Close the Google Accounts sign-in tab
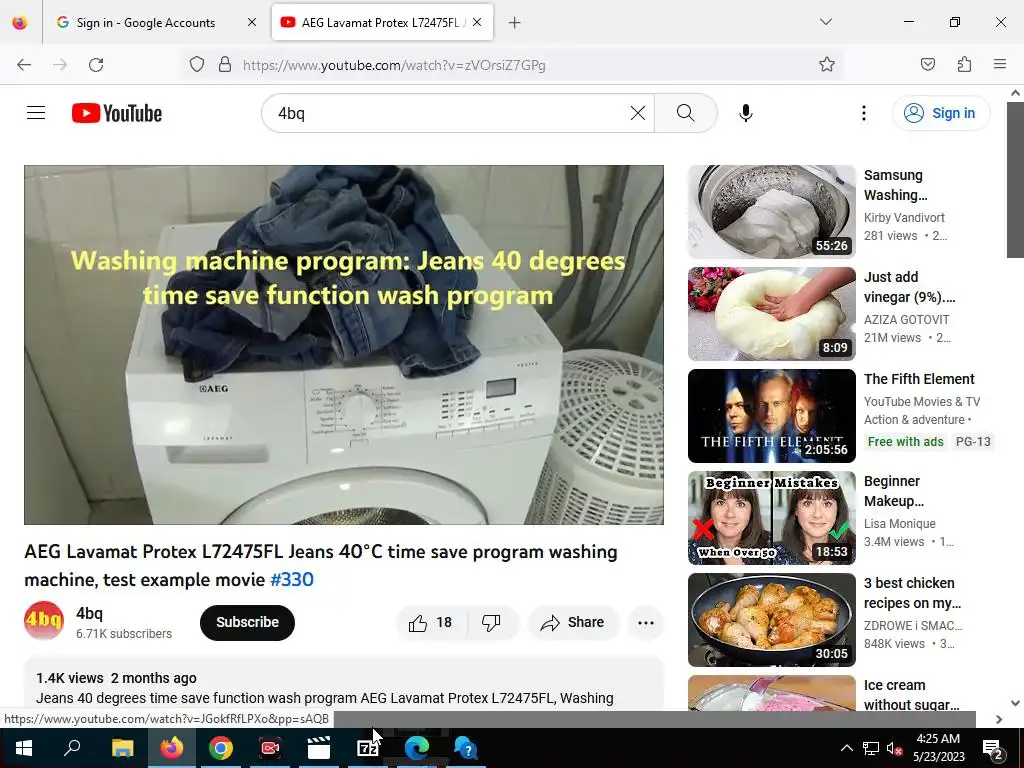The height and width of the screenshot is (768, 1024). [x=252, y=22]
